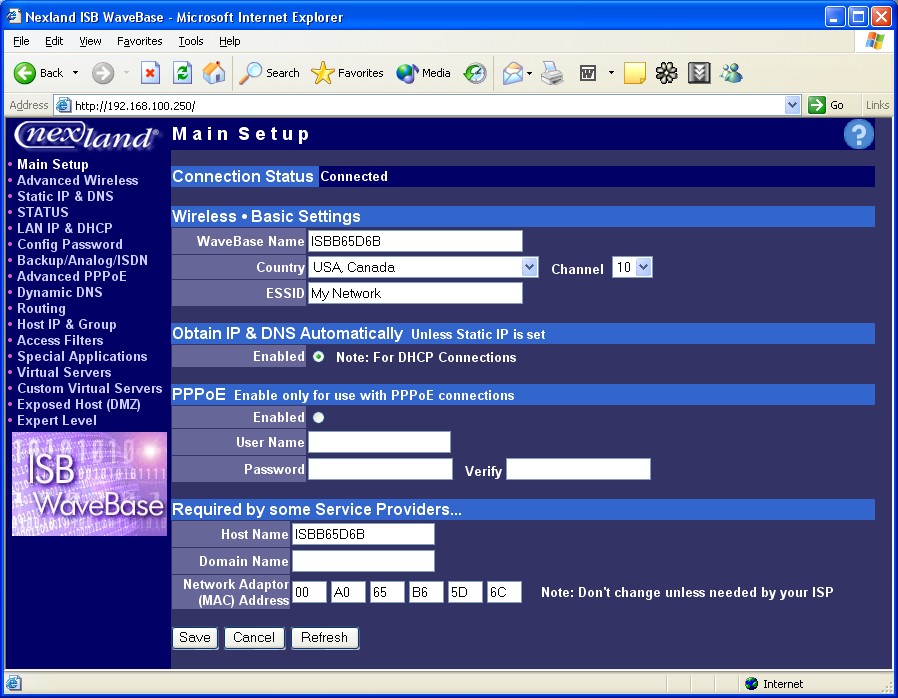The height and width of the screenshot is (698, 898).
Task: Open the Mail envelope icon
Action: click(513, 73)
